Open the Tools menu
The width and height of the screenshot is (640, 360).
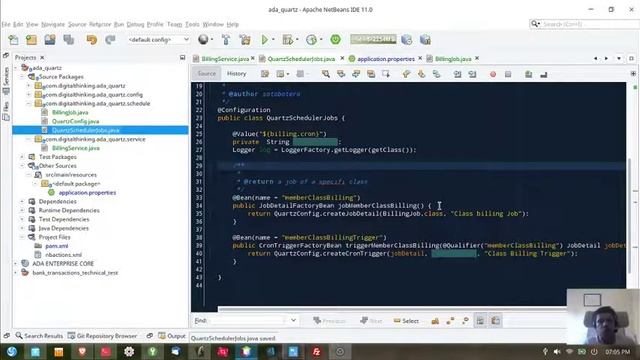click(x=192, y=24)
